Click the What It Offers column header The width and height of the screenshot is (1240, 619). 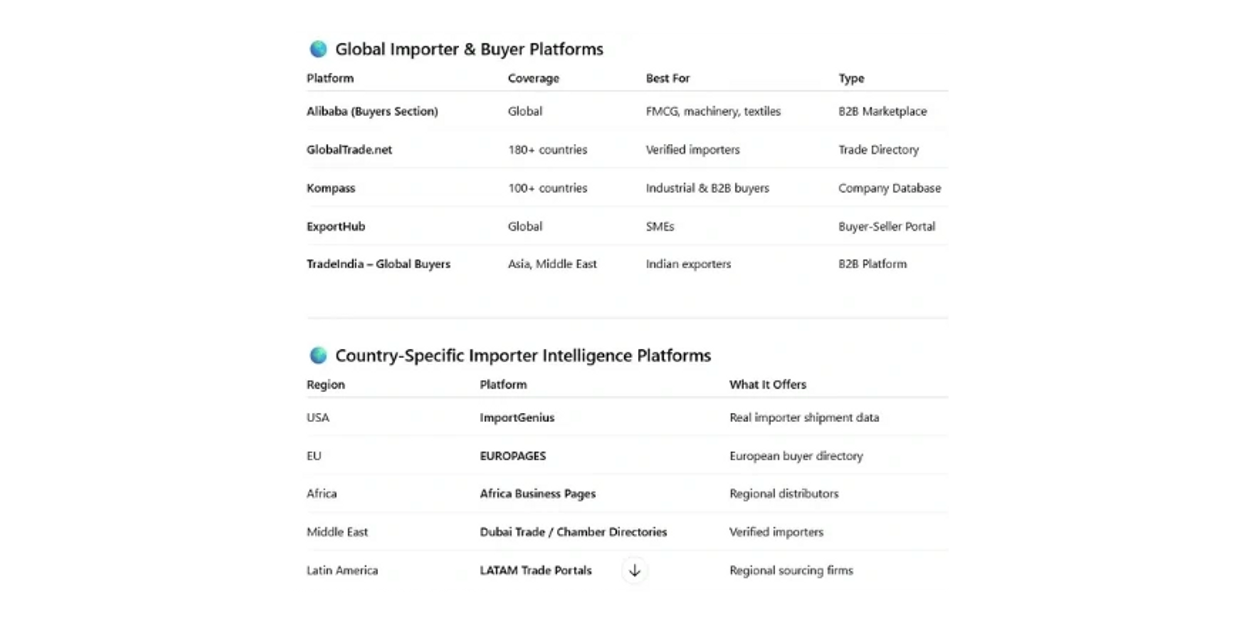[767, 384]
